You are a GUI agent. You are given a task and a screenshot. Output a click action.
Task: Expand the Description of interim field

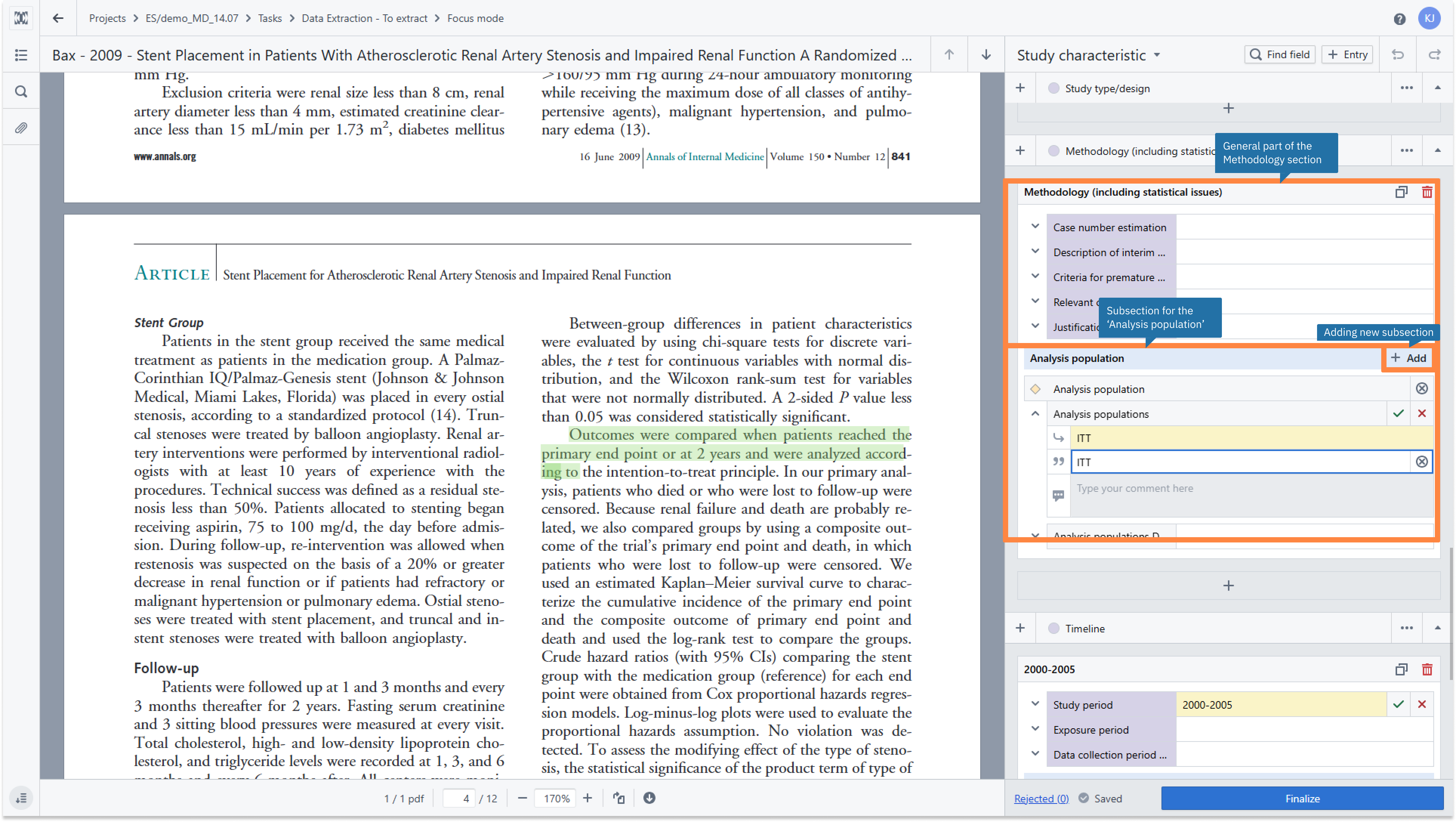tap(1035, 252)
